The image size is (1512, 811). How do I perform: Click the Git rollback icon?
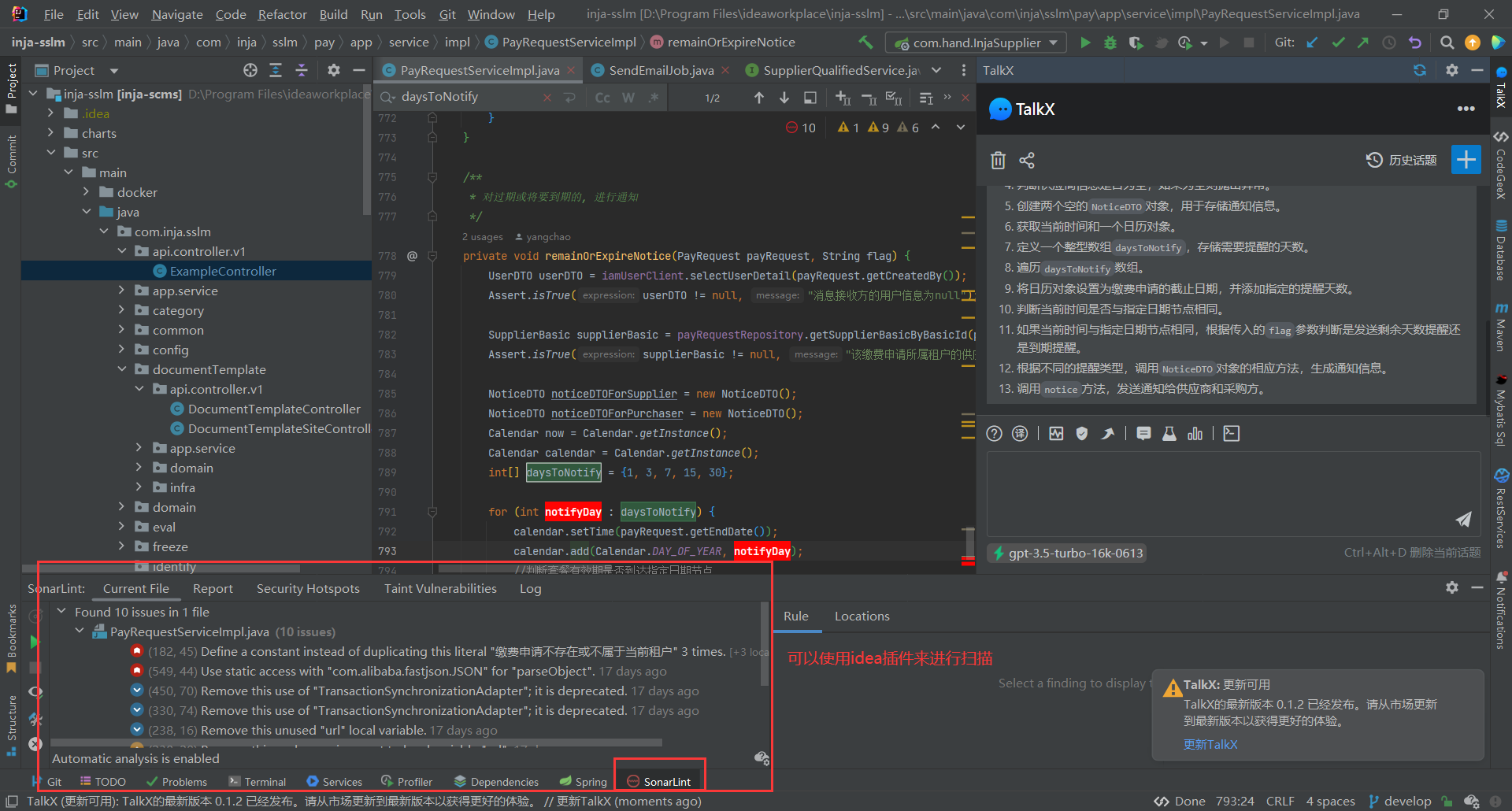(x=1415, y=43)
